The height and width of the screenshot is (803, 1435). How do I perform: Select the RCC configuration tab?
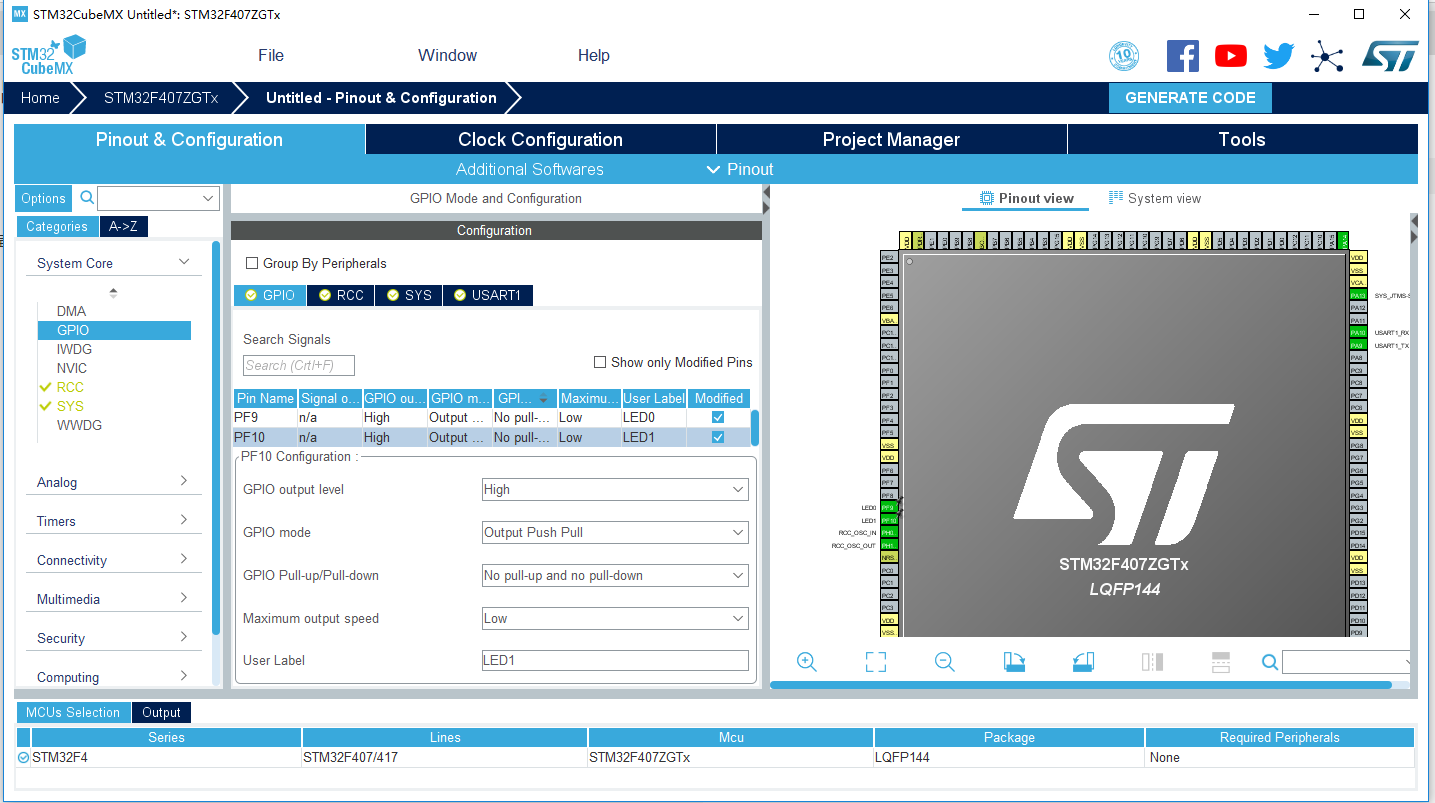click(340, 295)
